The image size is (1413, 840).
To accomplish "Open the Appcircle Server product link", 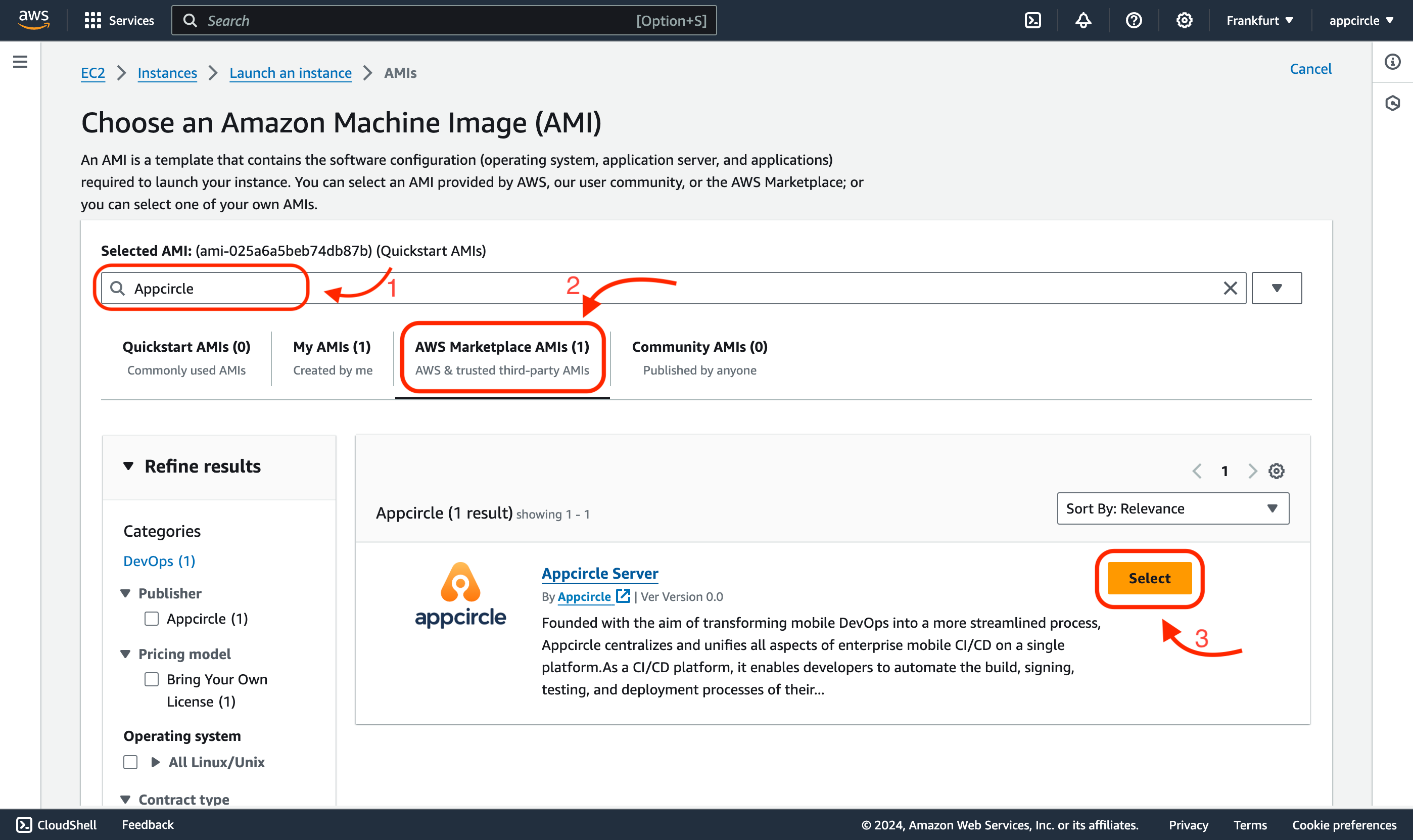I will (600, 574).
